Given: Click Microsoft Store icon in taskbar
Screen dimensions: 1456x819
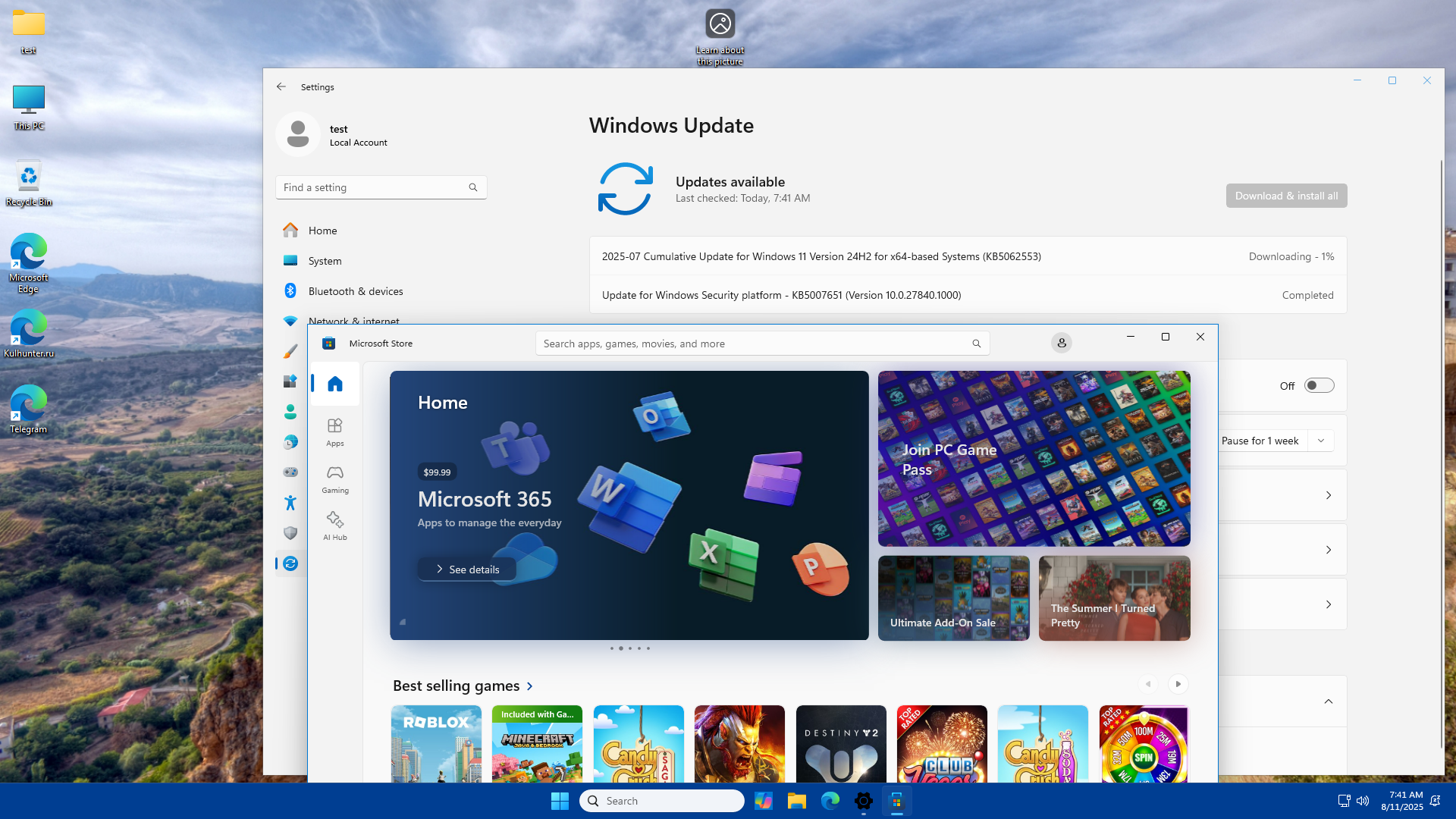Looking at the screenshot, I should tap(896, 801).
